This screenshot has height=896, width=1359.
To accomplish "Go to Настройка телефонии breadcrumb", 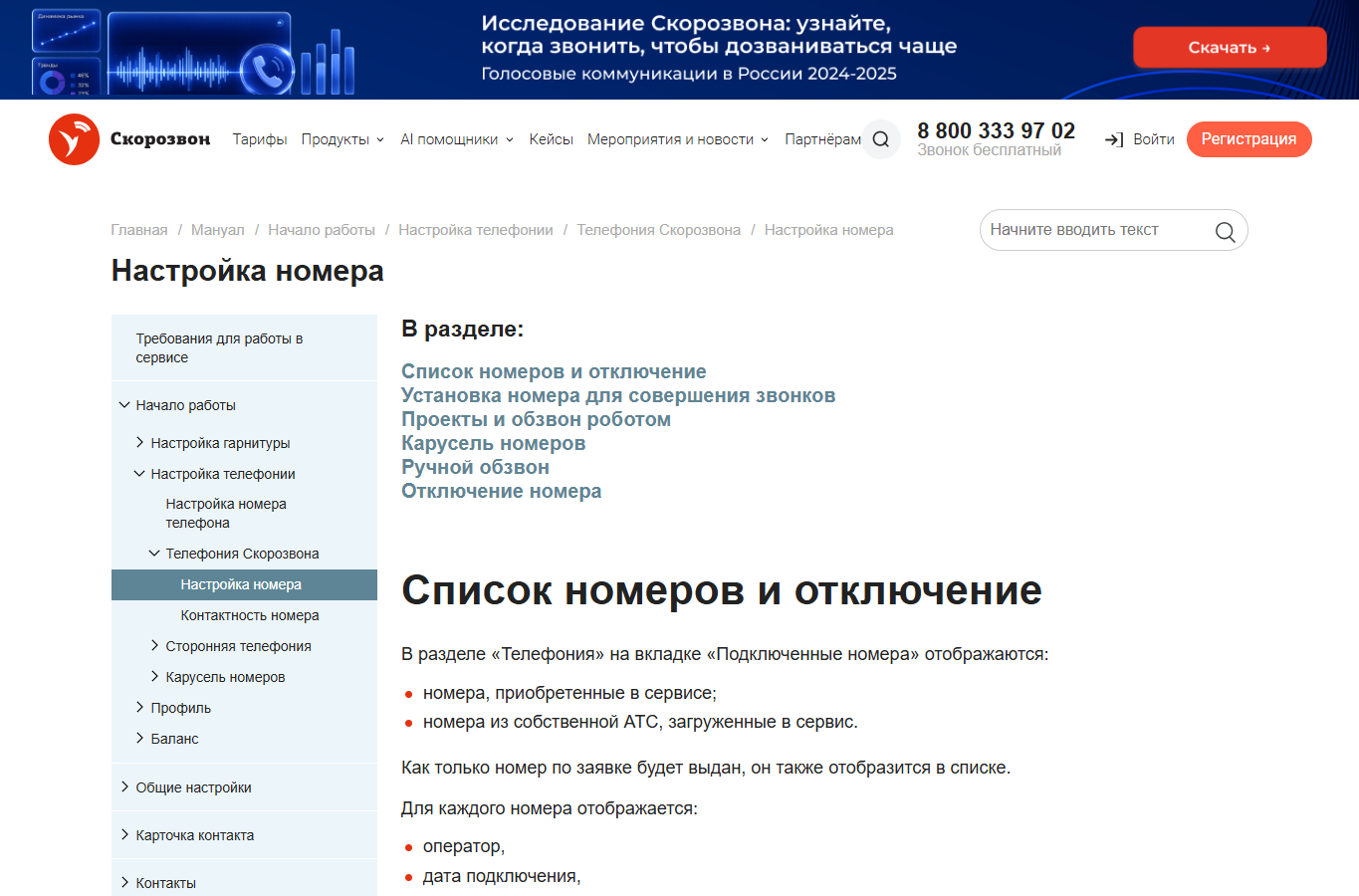I will click(476, 230).
